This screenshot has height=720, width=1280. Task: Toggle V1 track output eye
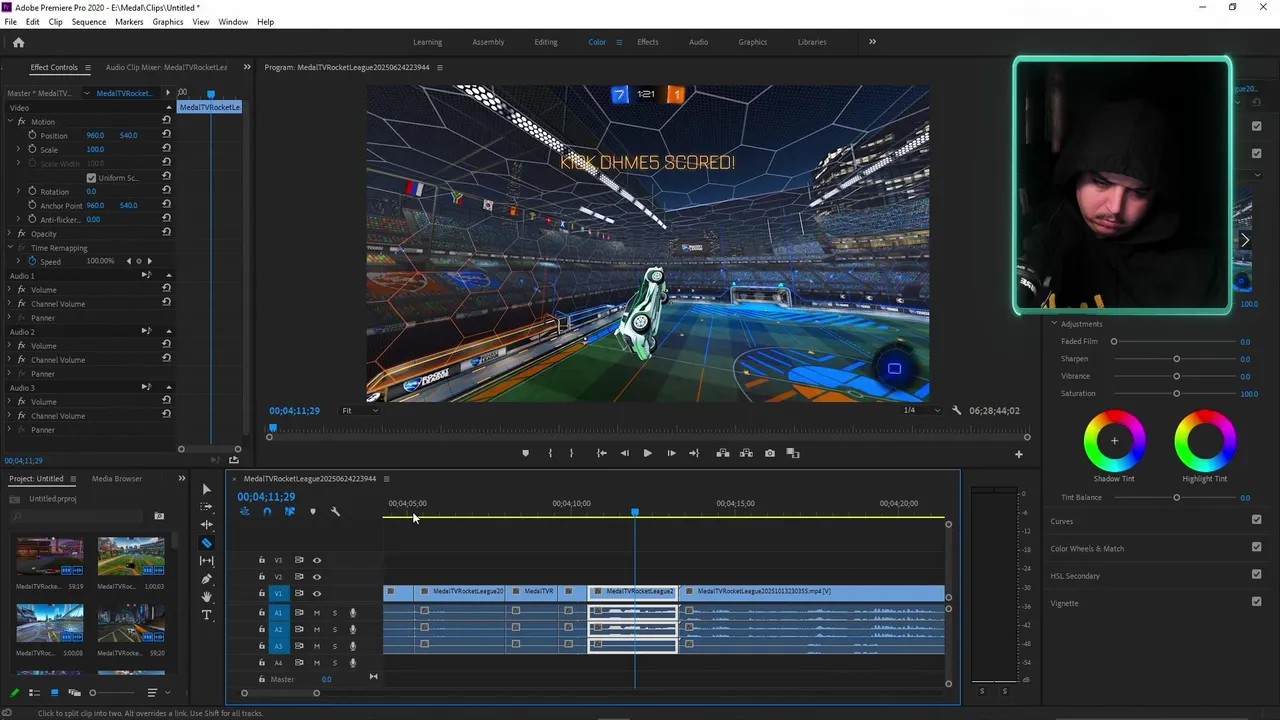[x=317, y=594]
